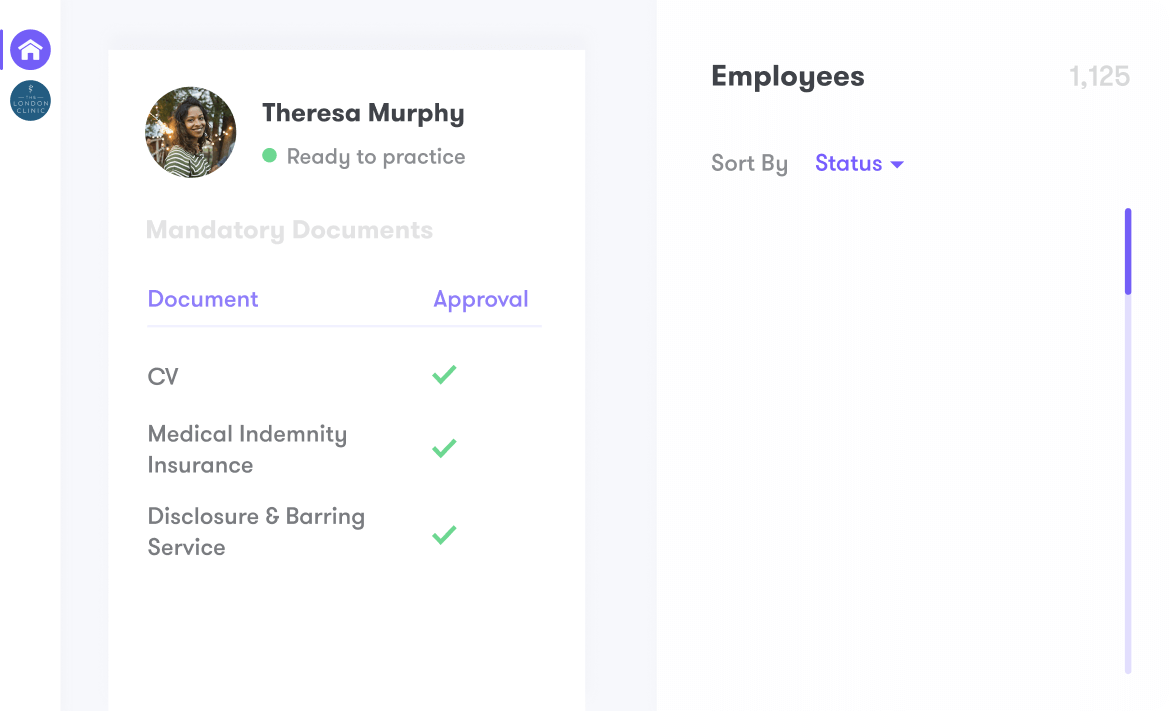The width and height of the screenshot is (1170, 711).
Task: Sort by the Document column header
Action: point(203,299)
